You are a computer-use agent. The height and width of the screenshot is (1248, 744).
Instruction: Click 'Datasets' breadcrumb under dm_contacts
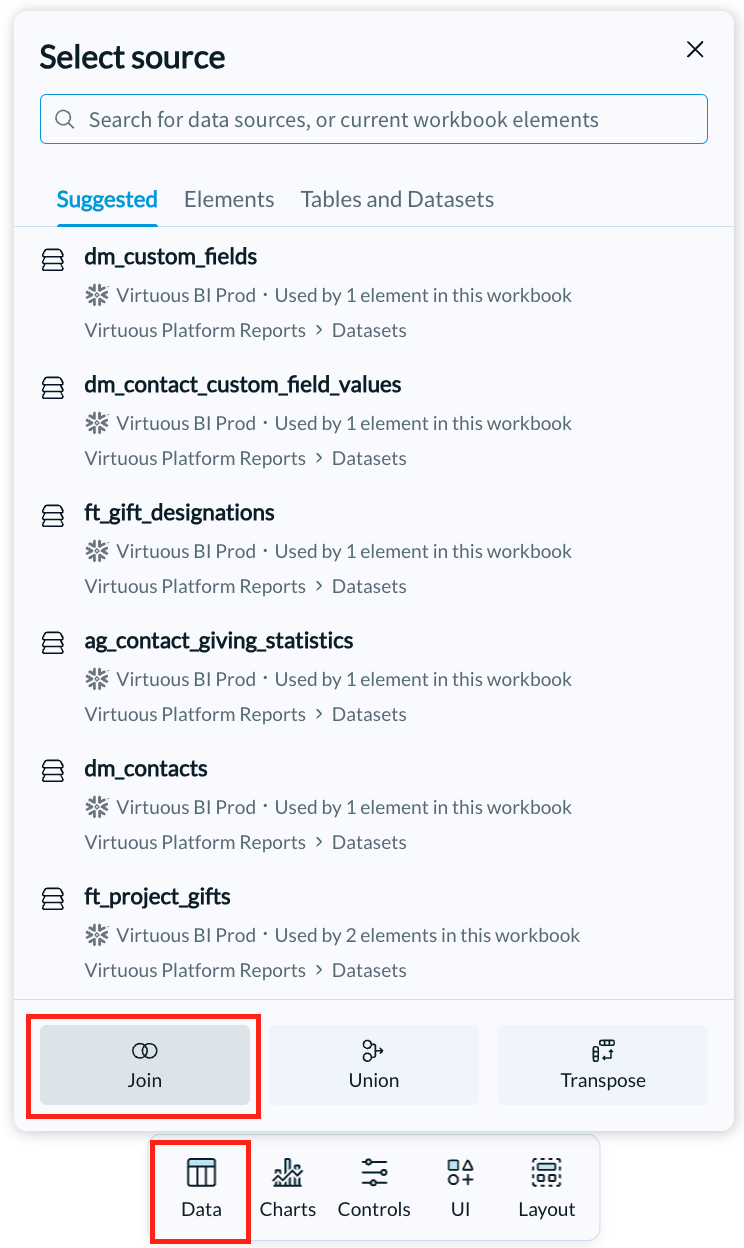pos(369,842)
